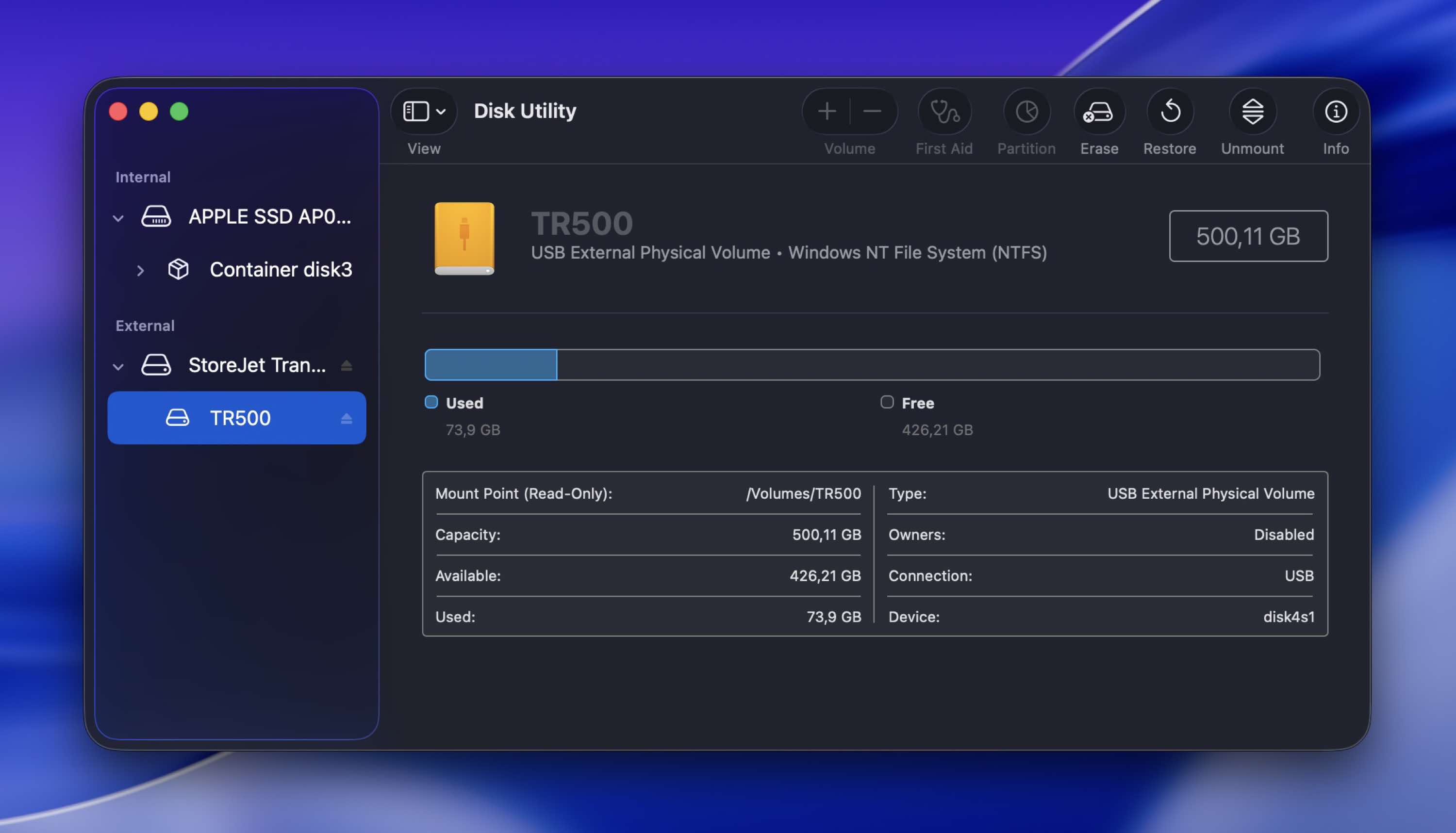
Task: Eject StoreJet Transcend via its eject icon
Action: pos(346,365)
